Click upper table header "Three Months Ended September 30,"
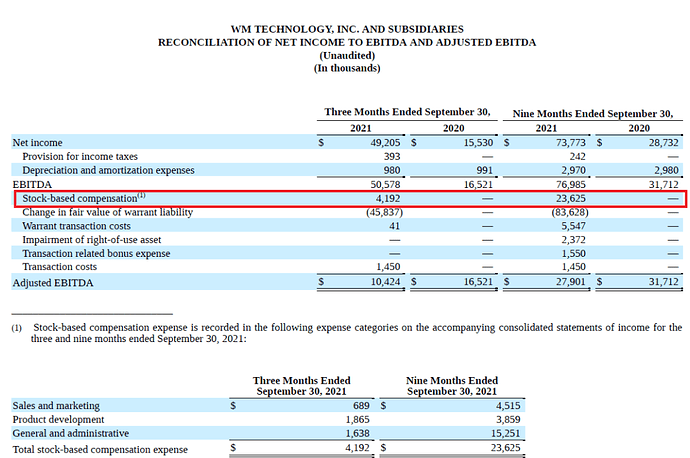Viewport: 690px width, 458px height. pyautogui.click(x=407, y=112)
